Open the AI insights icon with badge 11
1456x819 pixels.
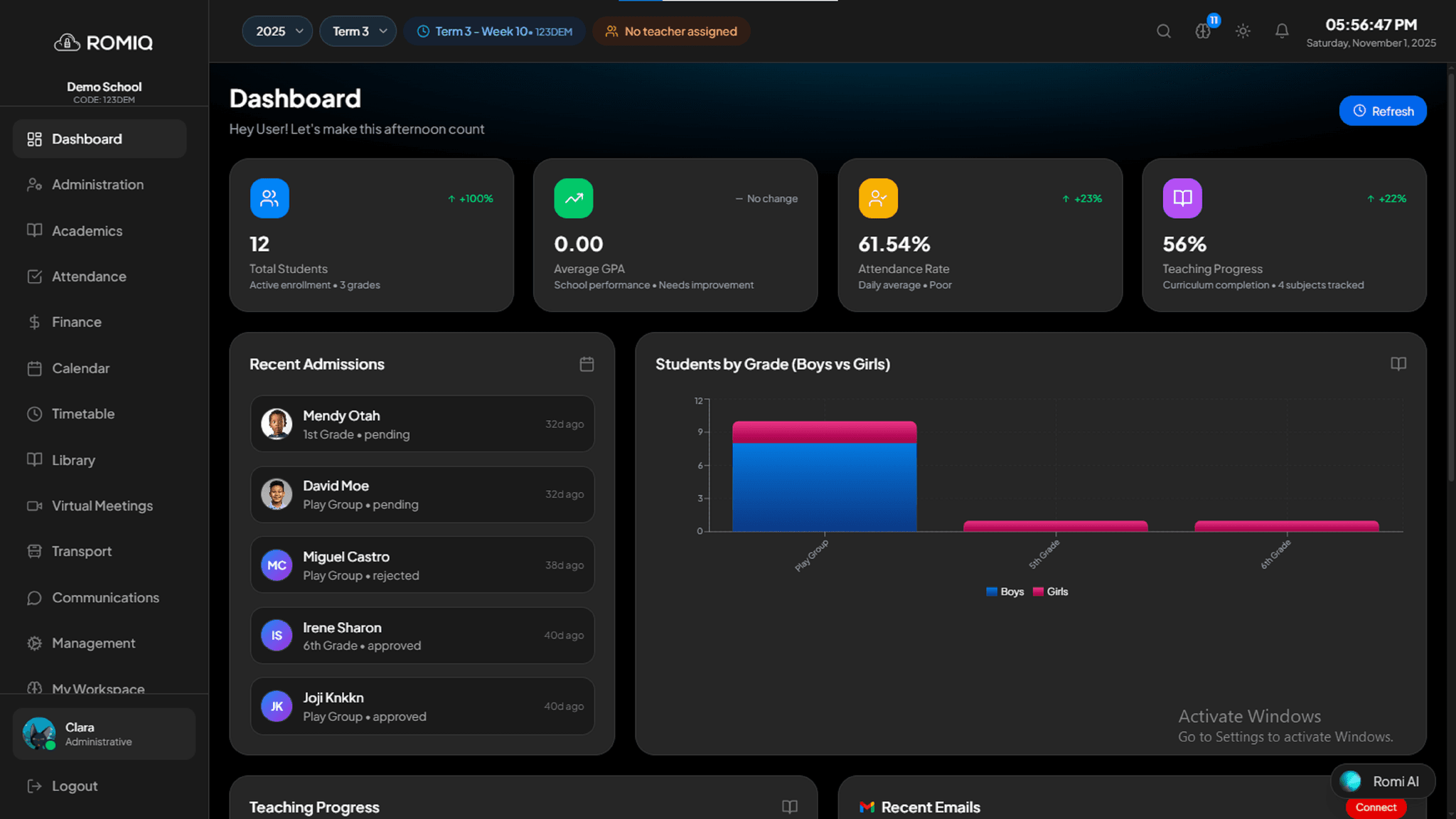(1203, 31)
